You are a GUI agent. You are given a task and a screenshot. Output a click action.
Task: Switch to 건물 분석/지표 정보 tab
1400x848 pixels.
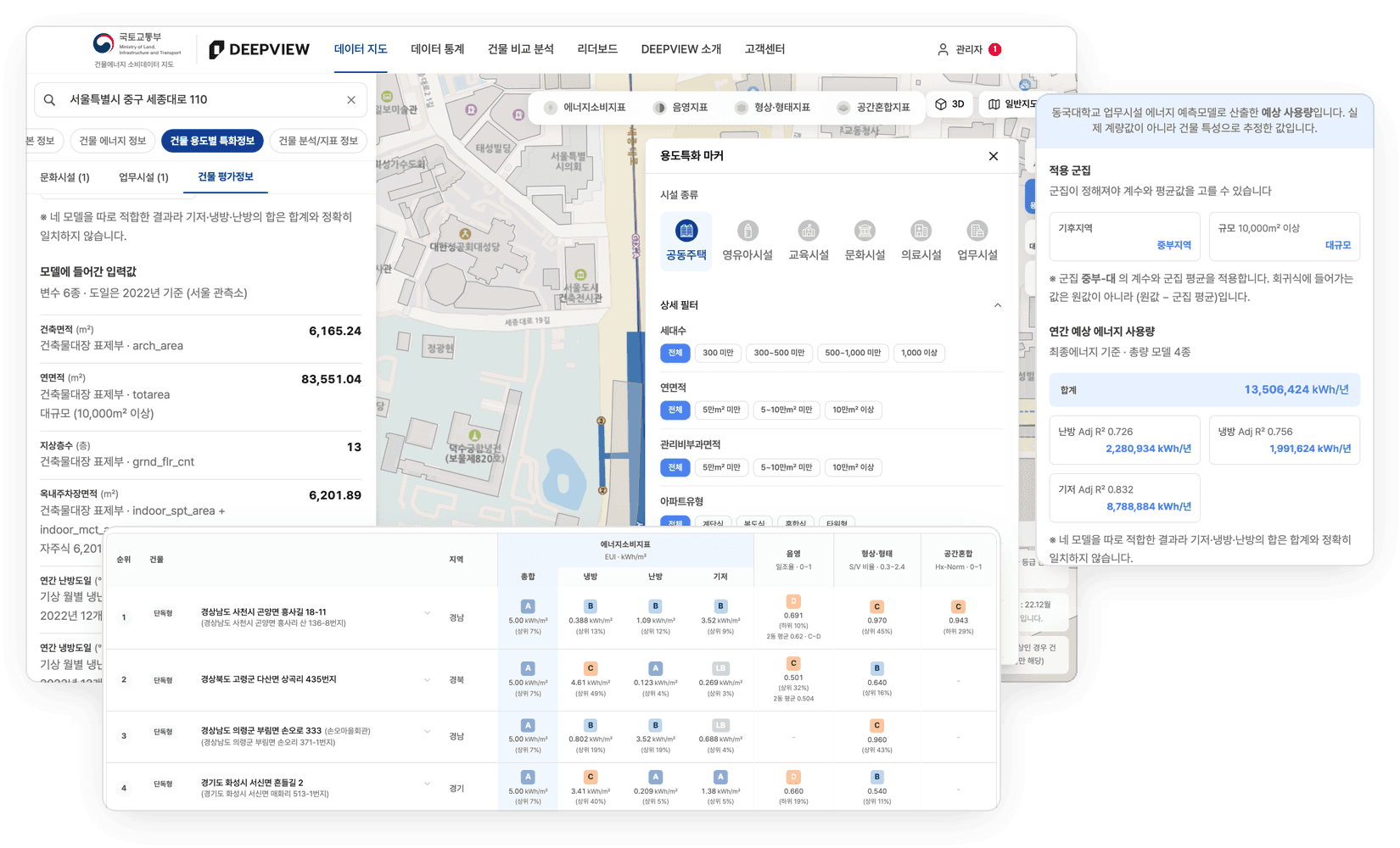(x=318, y=141)
